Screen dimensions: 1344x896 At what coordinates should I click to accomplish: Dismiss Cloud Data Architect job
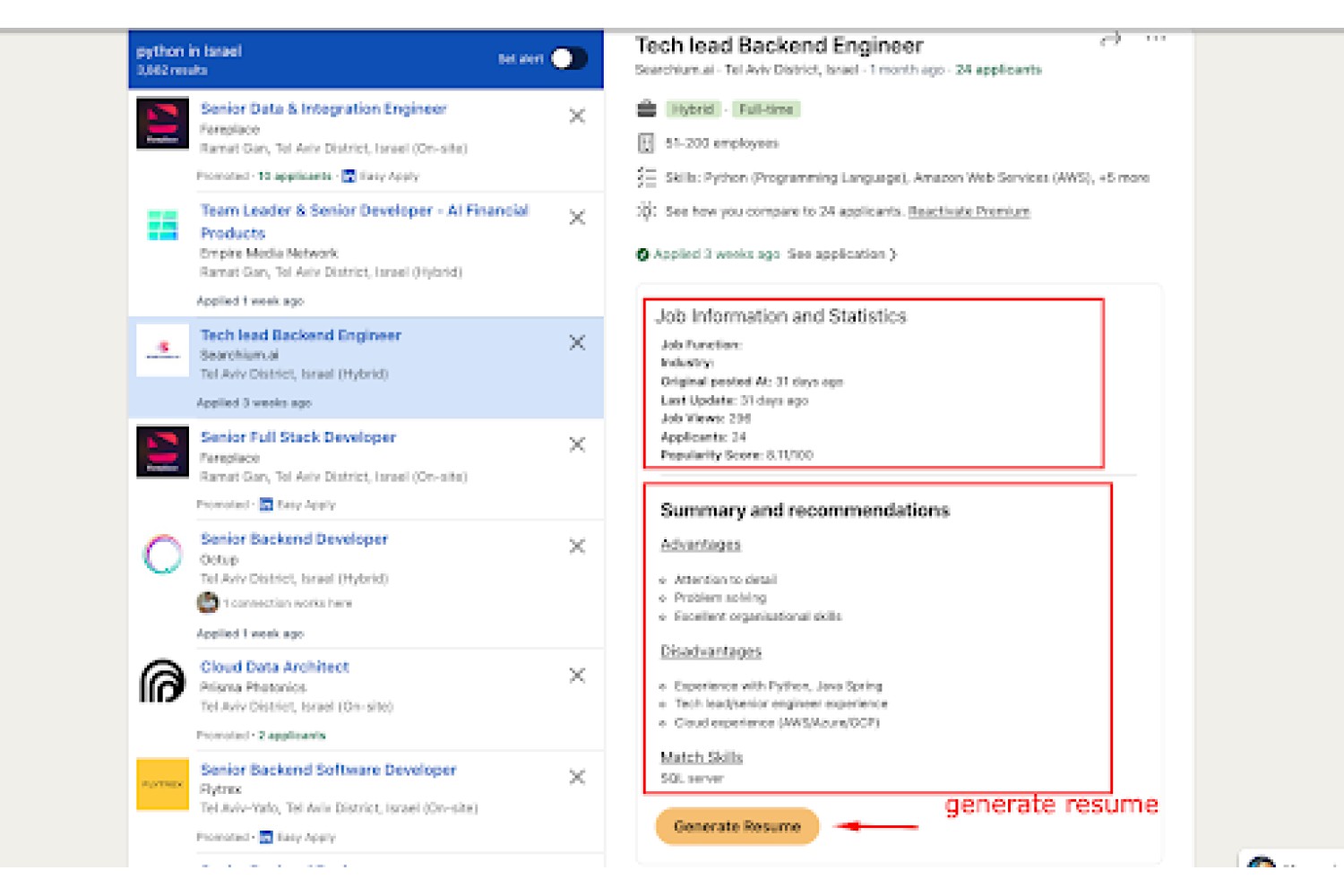577,675
